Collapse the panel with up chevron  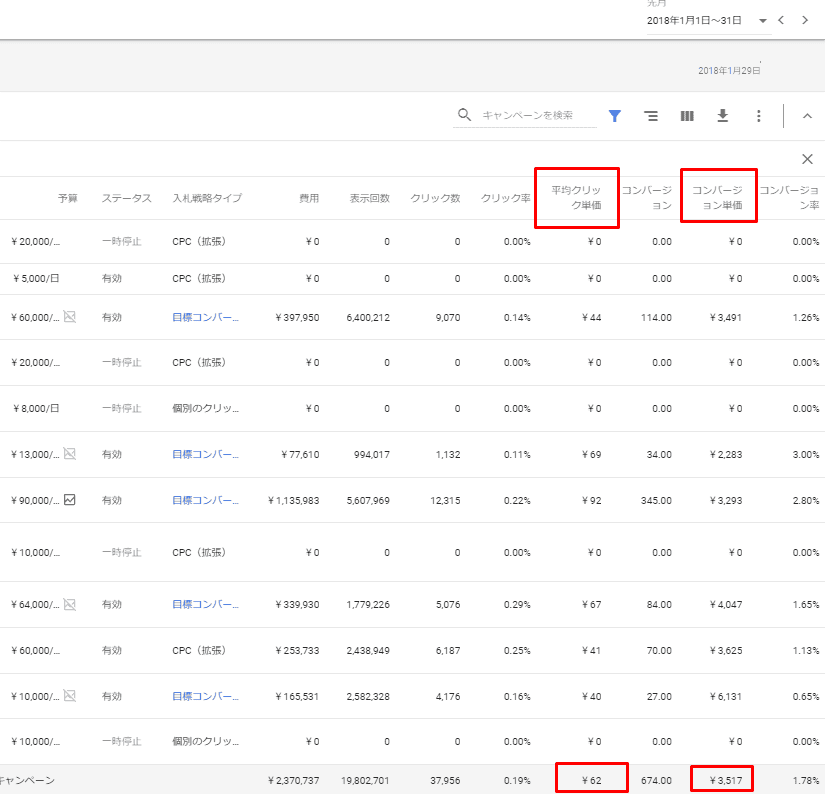click(x=807, y=116)
